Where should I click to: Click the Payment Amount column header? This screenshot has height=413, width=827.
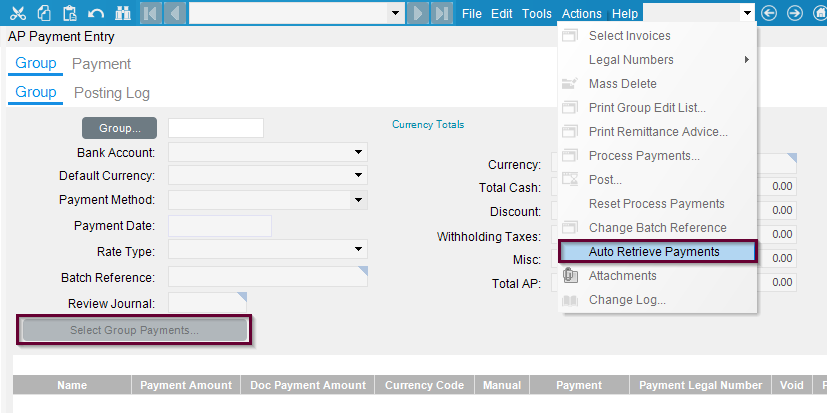pyautogui.click(x=186, y=385)
